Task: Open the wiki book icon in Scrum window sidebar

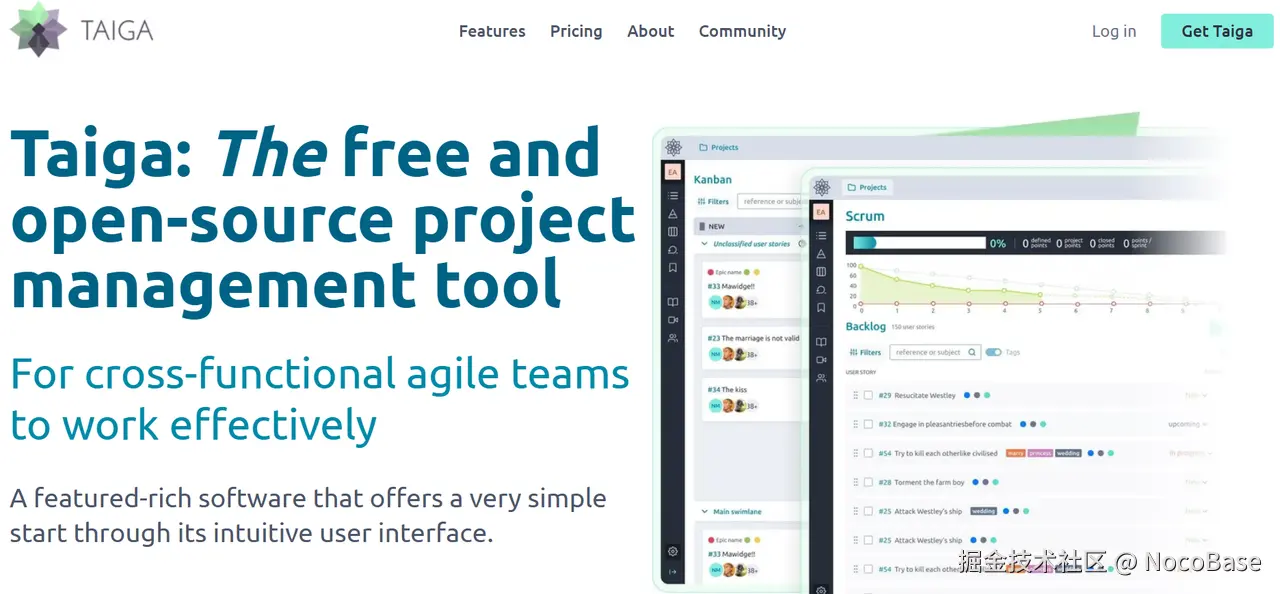Action: tap(821, 342)
